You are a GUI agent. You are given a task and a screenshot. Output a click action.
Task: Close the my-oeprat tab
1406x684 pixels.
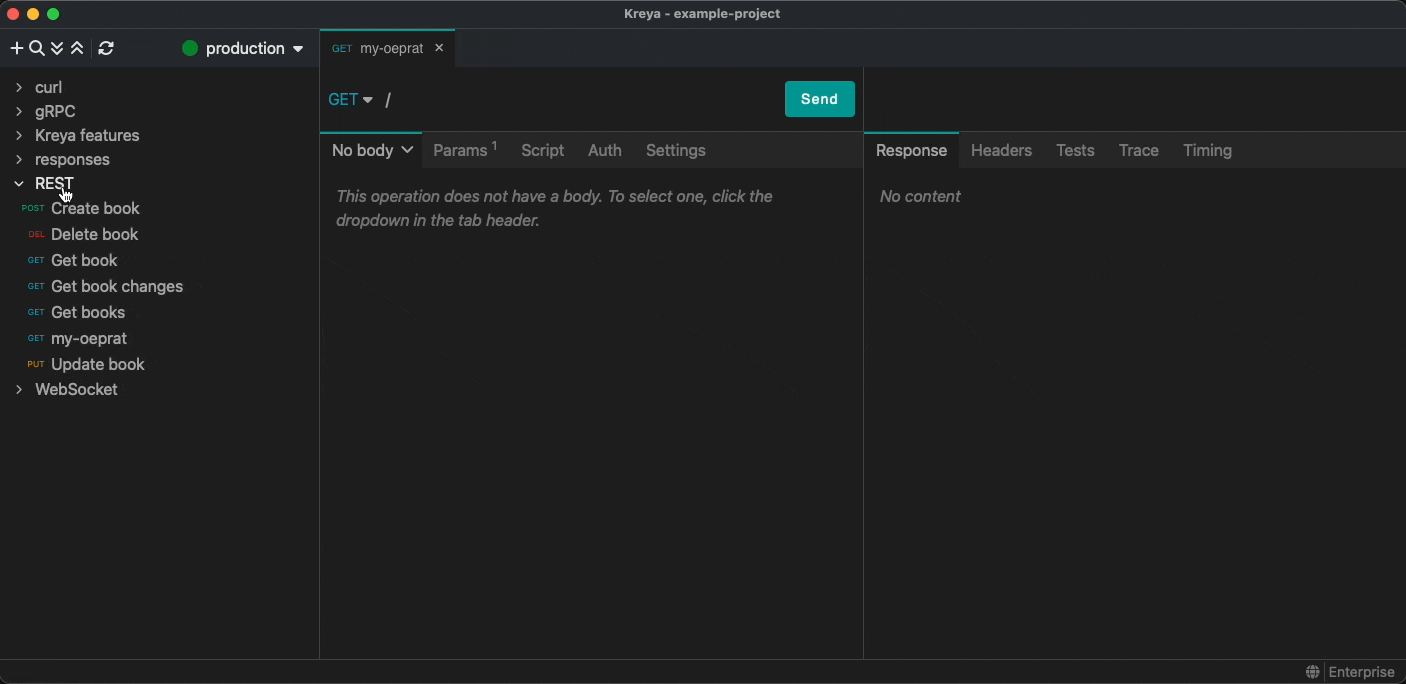[439, 48]
